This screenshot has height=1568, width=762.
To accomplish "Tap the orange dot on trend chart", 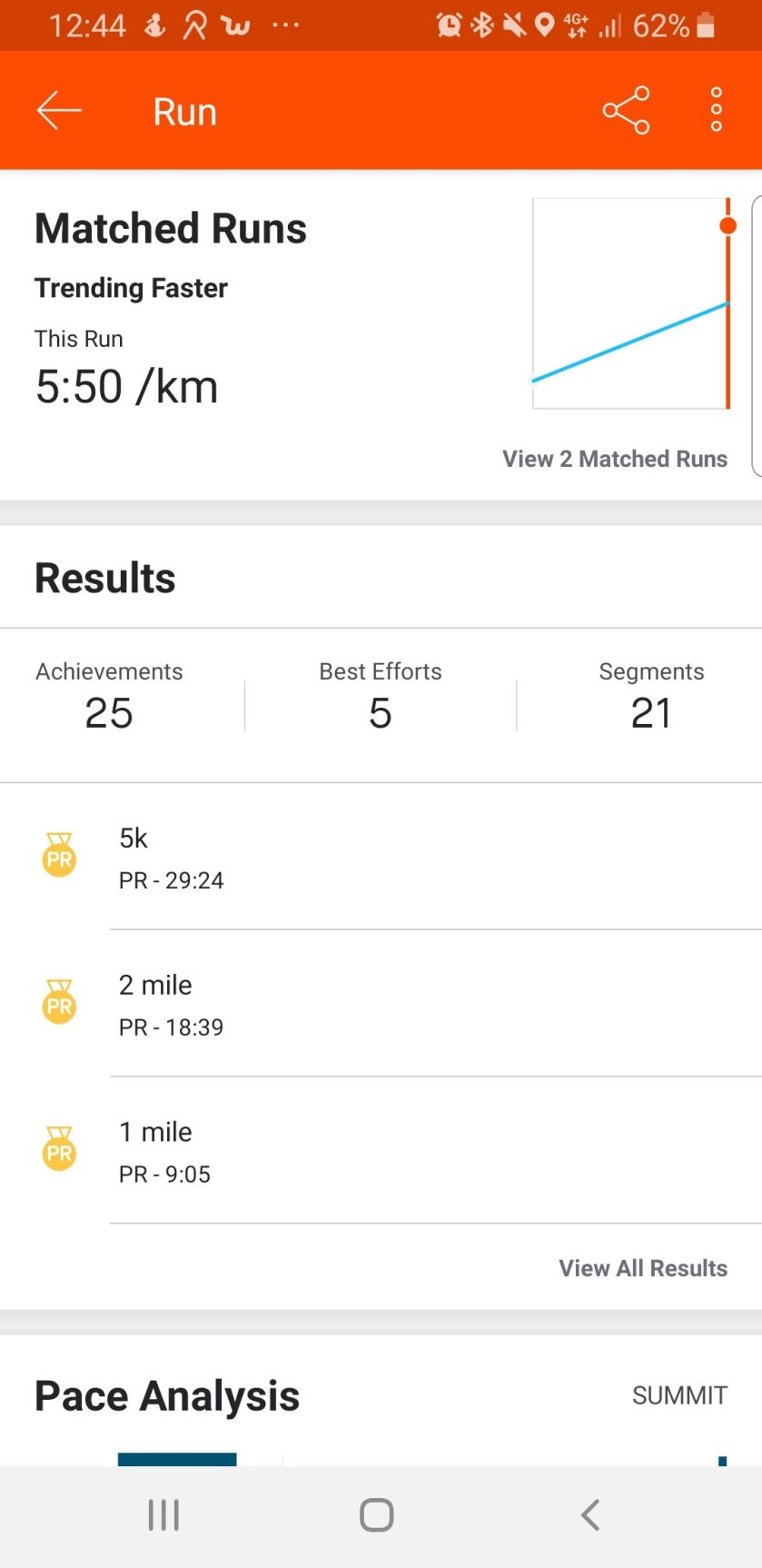I will click(727, 225).
